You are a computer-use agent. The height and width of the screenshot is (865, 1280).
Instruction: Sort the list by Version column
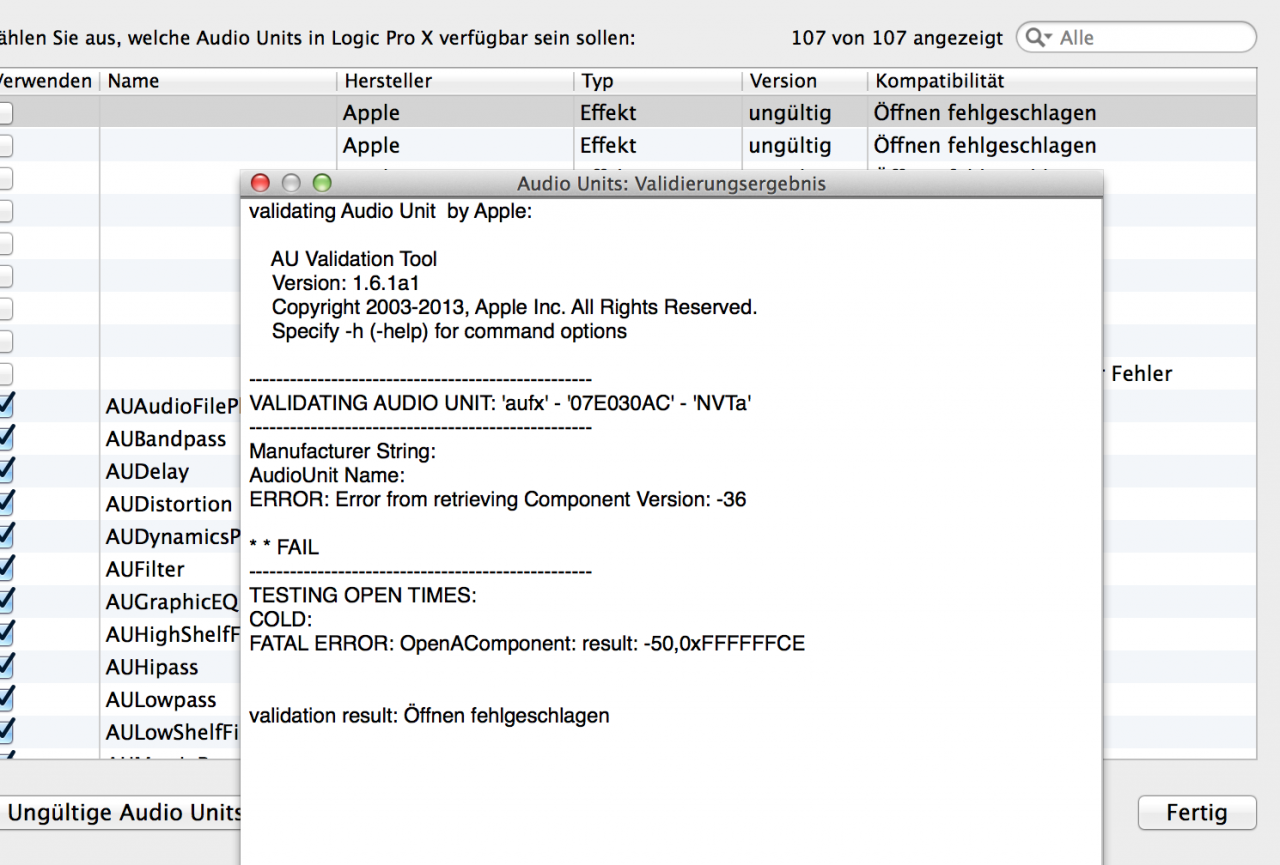tap(805, 81)
